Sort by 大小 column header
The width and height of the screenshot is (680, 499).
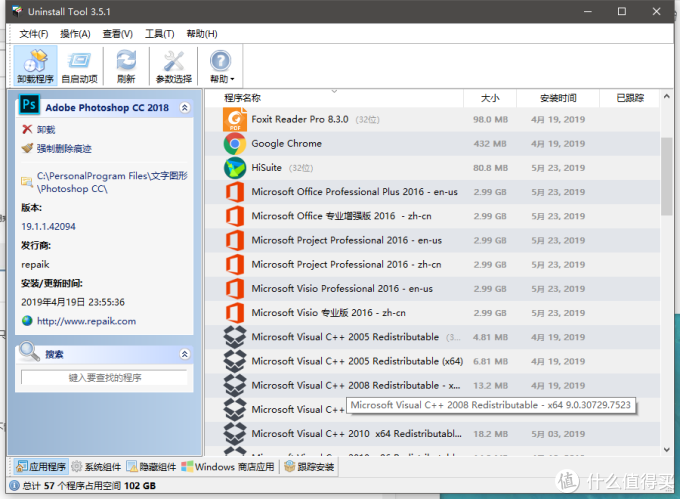click(490, 98)
